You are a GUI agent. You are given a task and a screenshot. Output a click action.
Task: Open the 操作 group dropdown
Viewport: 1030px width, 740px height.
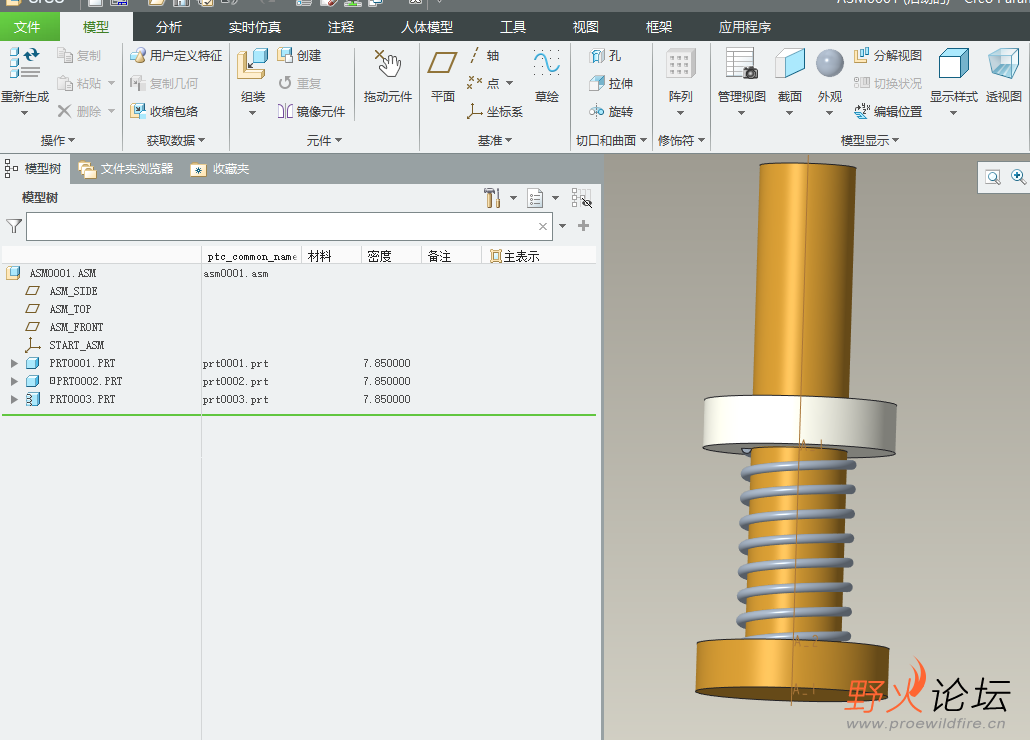58,141
